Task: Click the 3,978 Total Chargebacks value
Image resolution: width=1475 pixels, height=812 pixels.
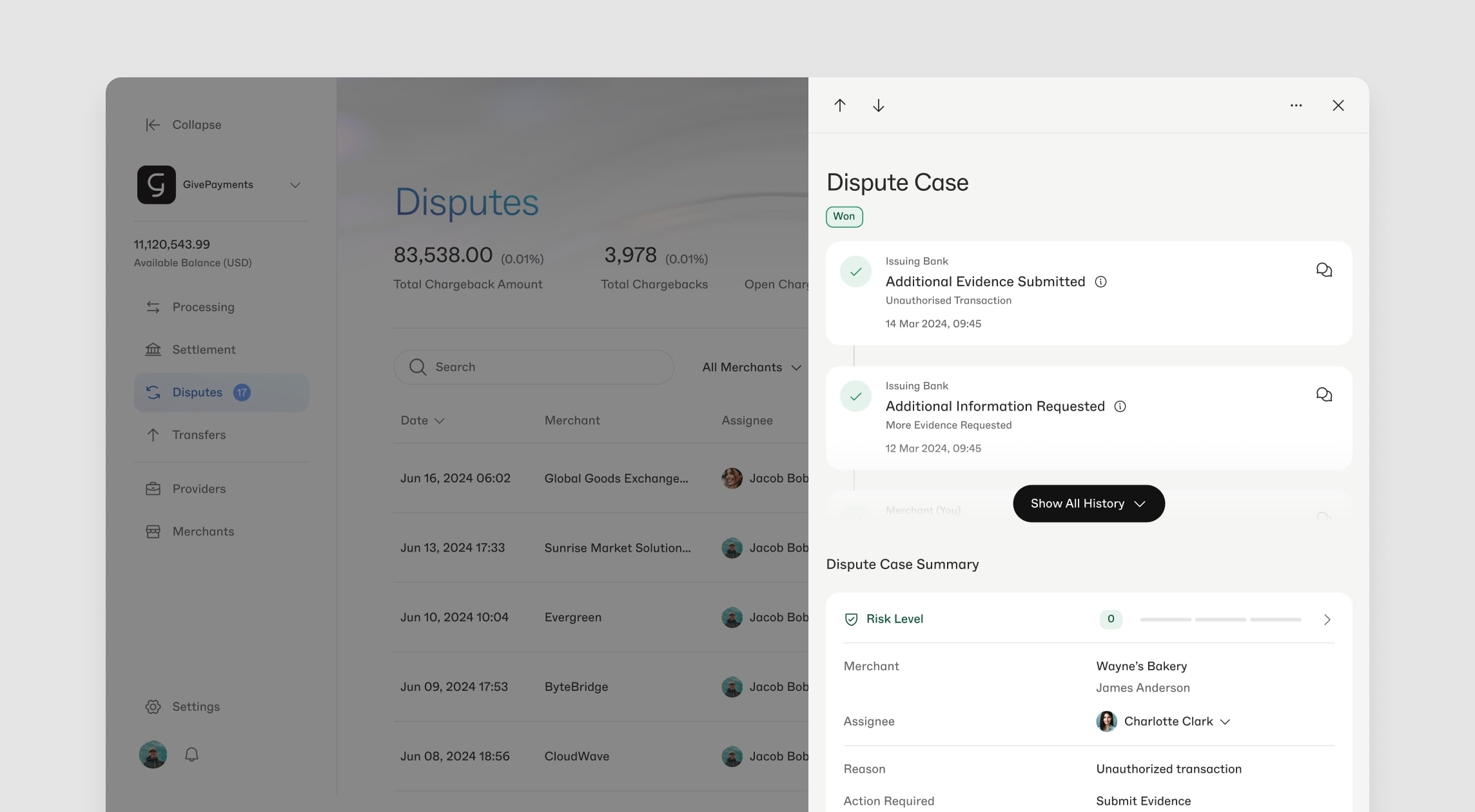Action: coord(630,256)
